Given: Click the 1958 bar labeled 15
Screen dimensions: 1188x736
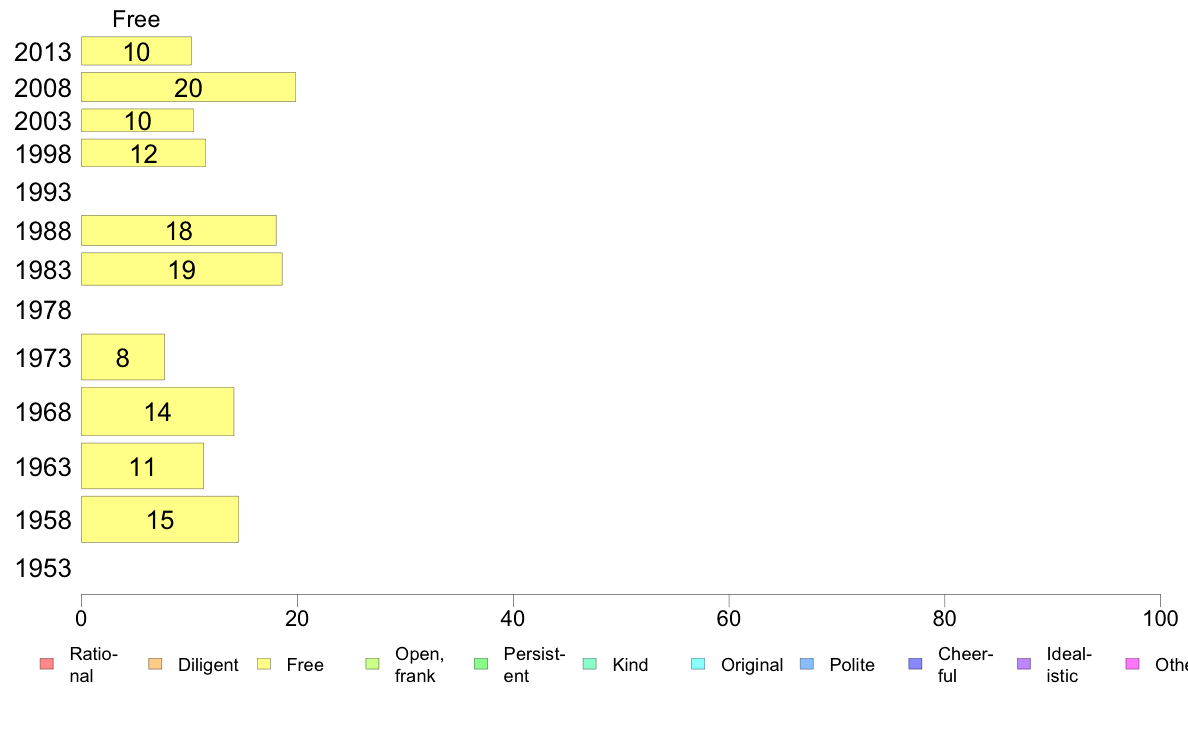Looking at the screenshot, I should tap(160, 520).
